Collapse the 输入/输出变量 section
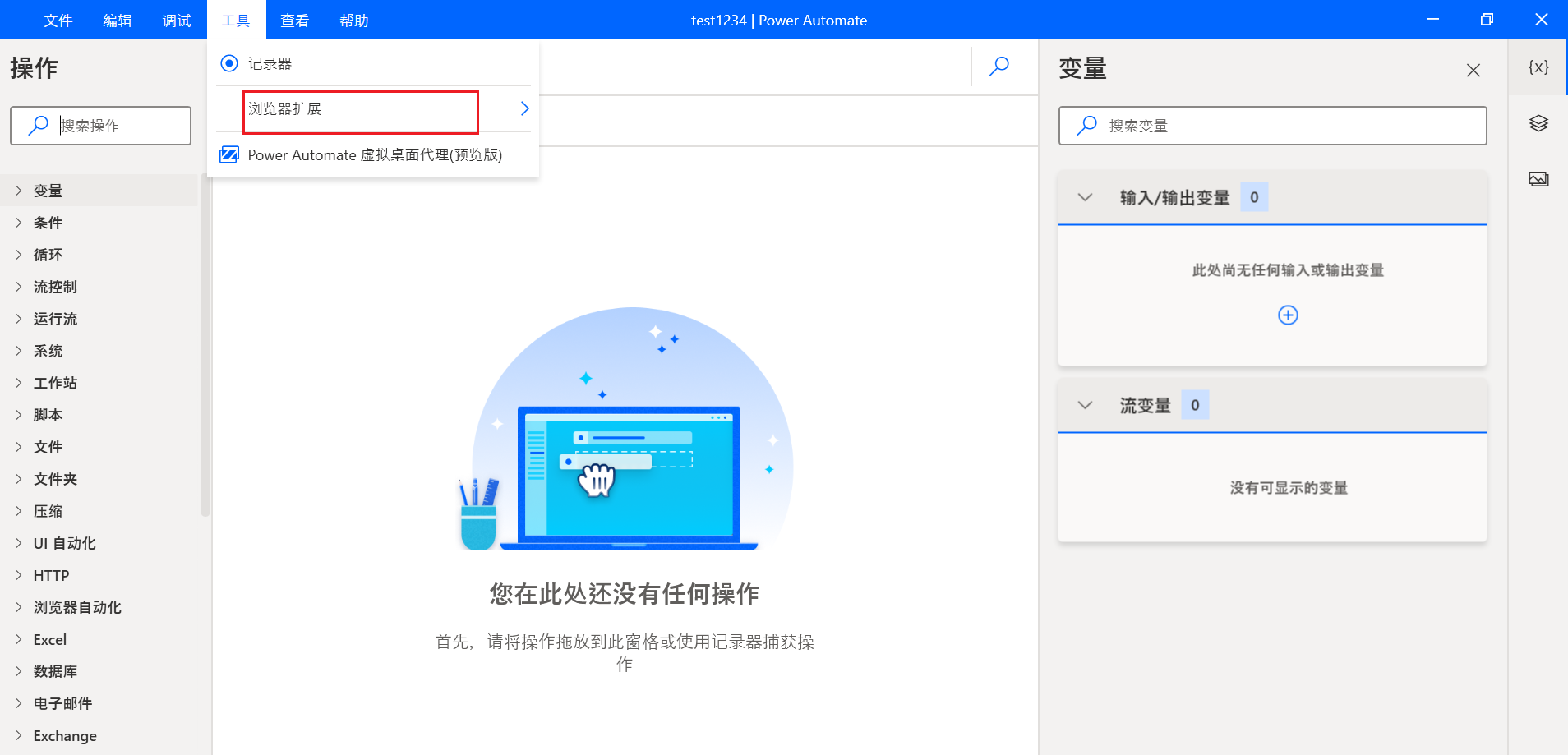The height and width of the screenshot is (755, 1568). click(1085, 197)
